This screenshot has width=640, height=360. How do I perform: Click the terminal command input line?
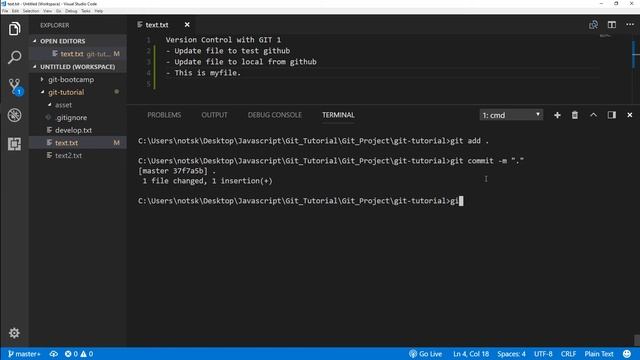[x=300, y=201]
